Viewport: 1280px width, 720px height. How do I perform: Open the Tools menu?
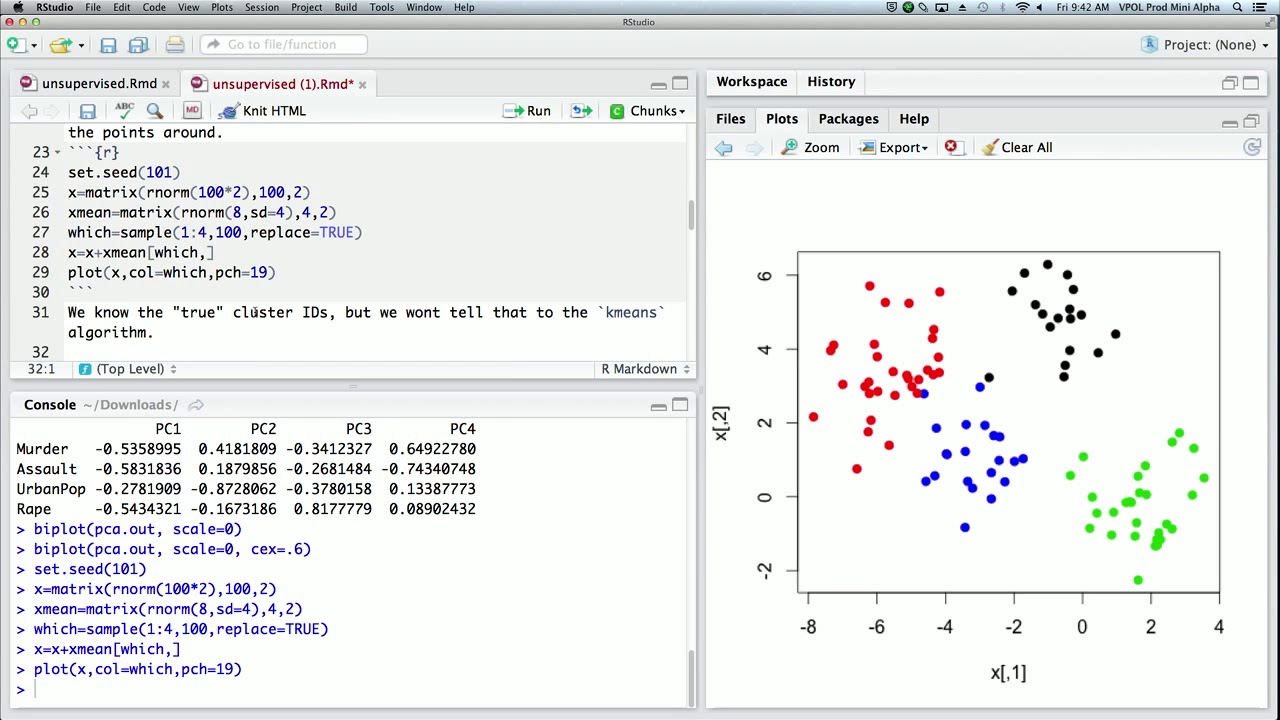point(382,7)
